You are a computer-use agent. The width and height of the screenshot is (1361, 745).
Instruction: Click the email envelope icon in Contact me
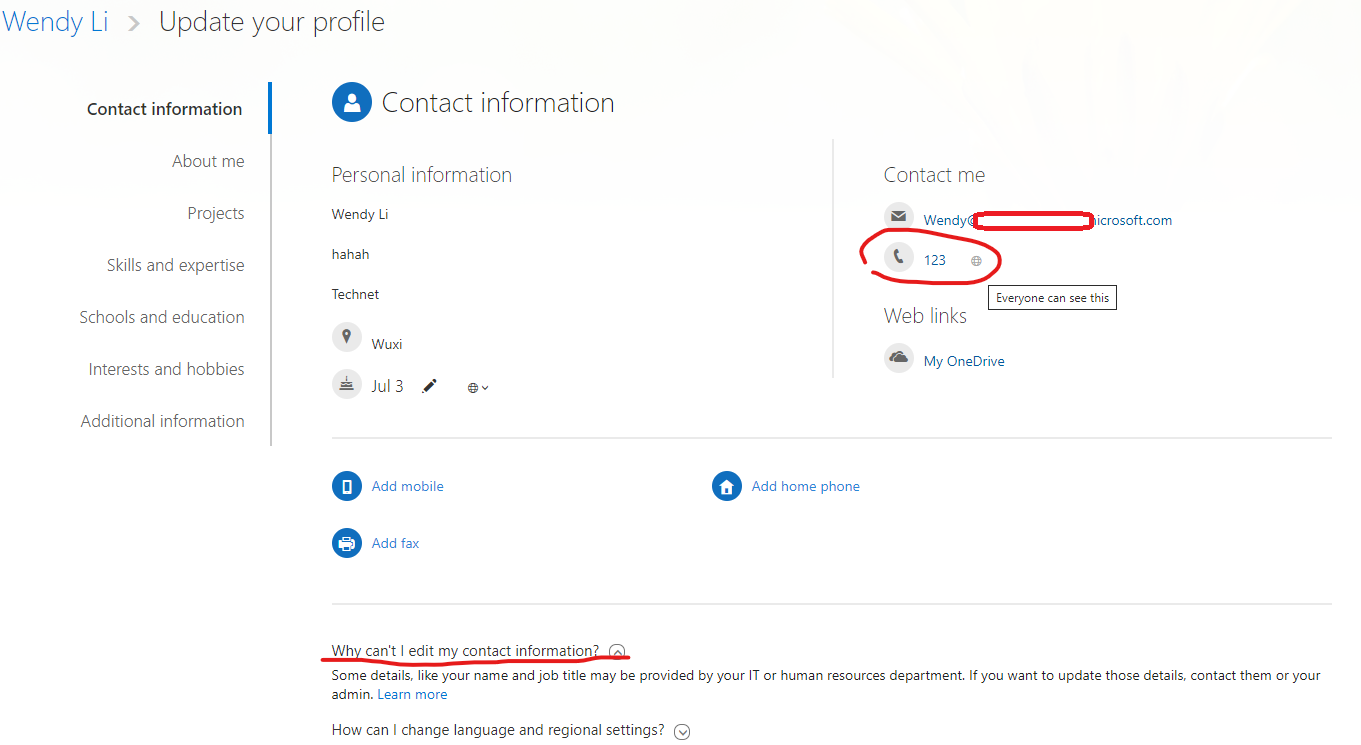[x=898, y=216]
